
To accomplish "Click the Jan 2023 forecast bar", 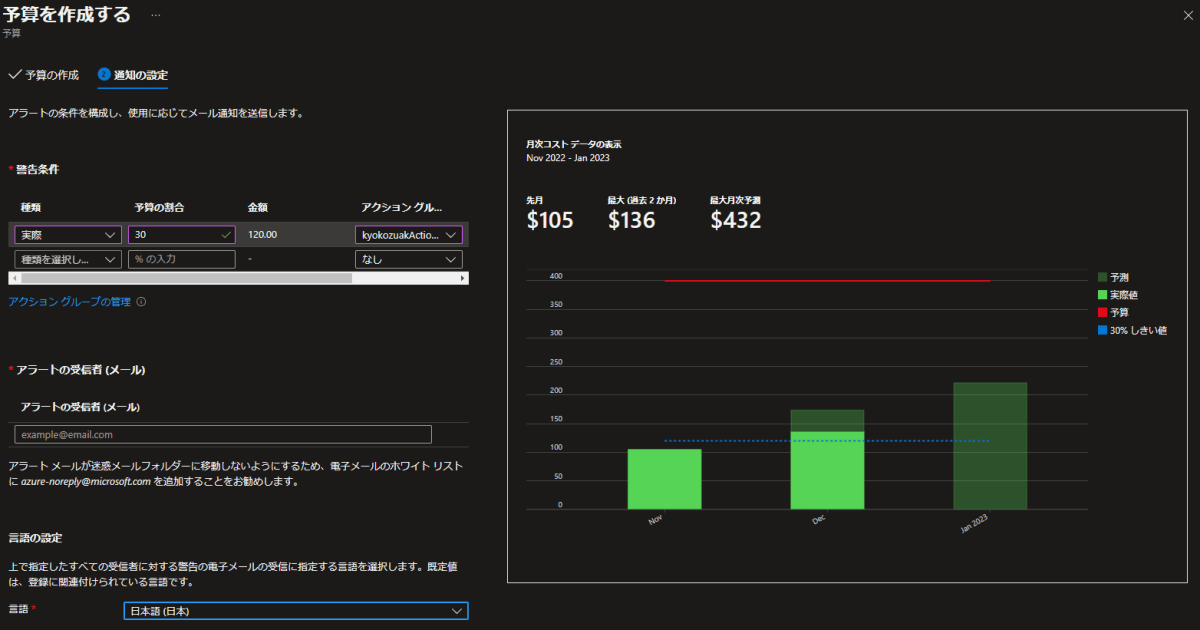I will [990, 446].
